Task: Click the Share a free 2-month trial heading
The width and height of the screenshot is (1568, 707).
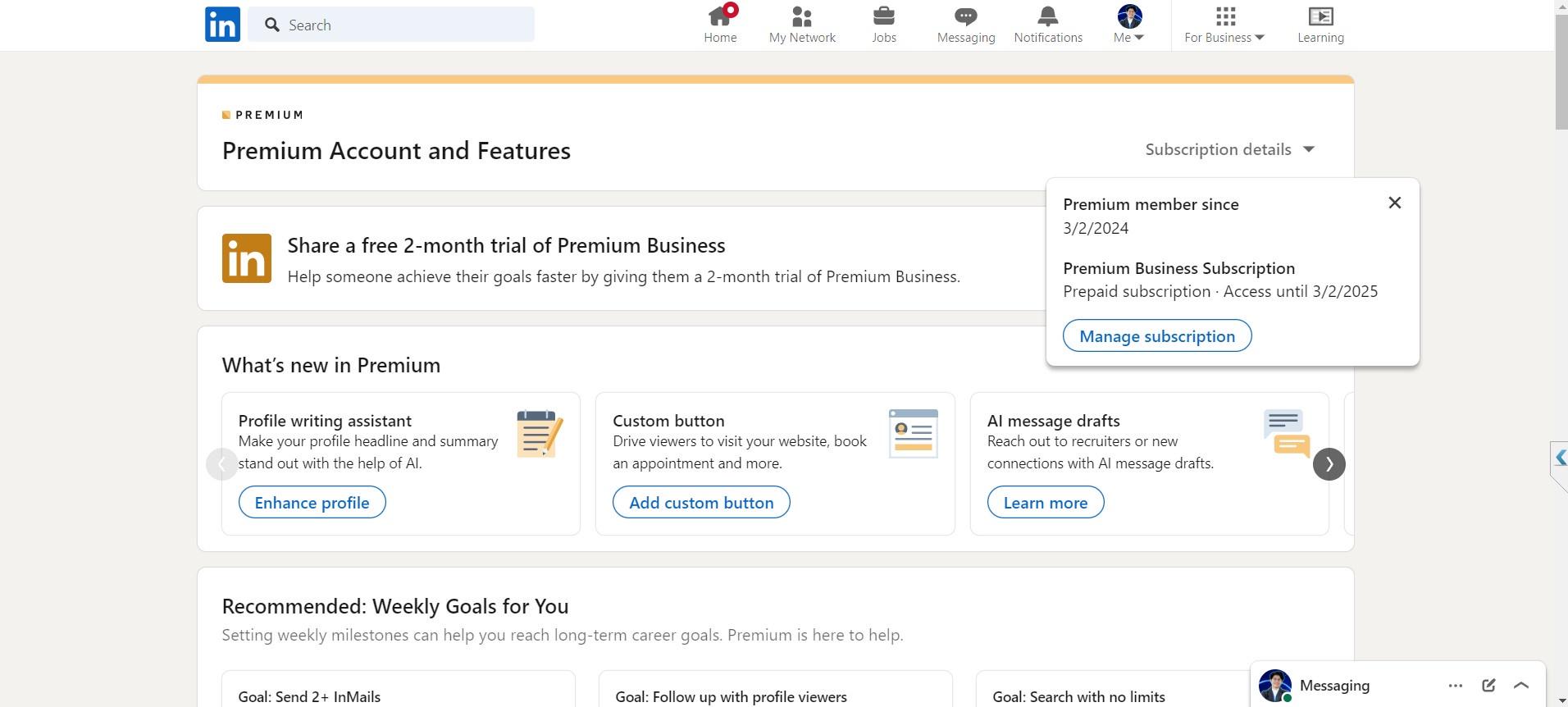Action: 506,245
